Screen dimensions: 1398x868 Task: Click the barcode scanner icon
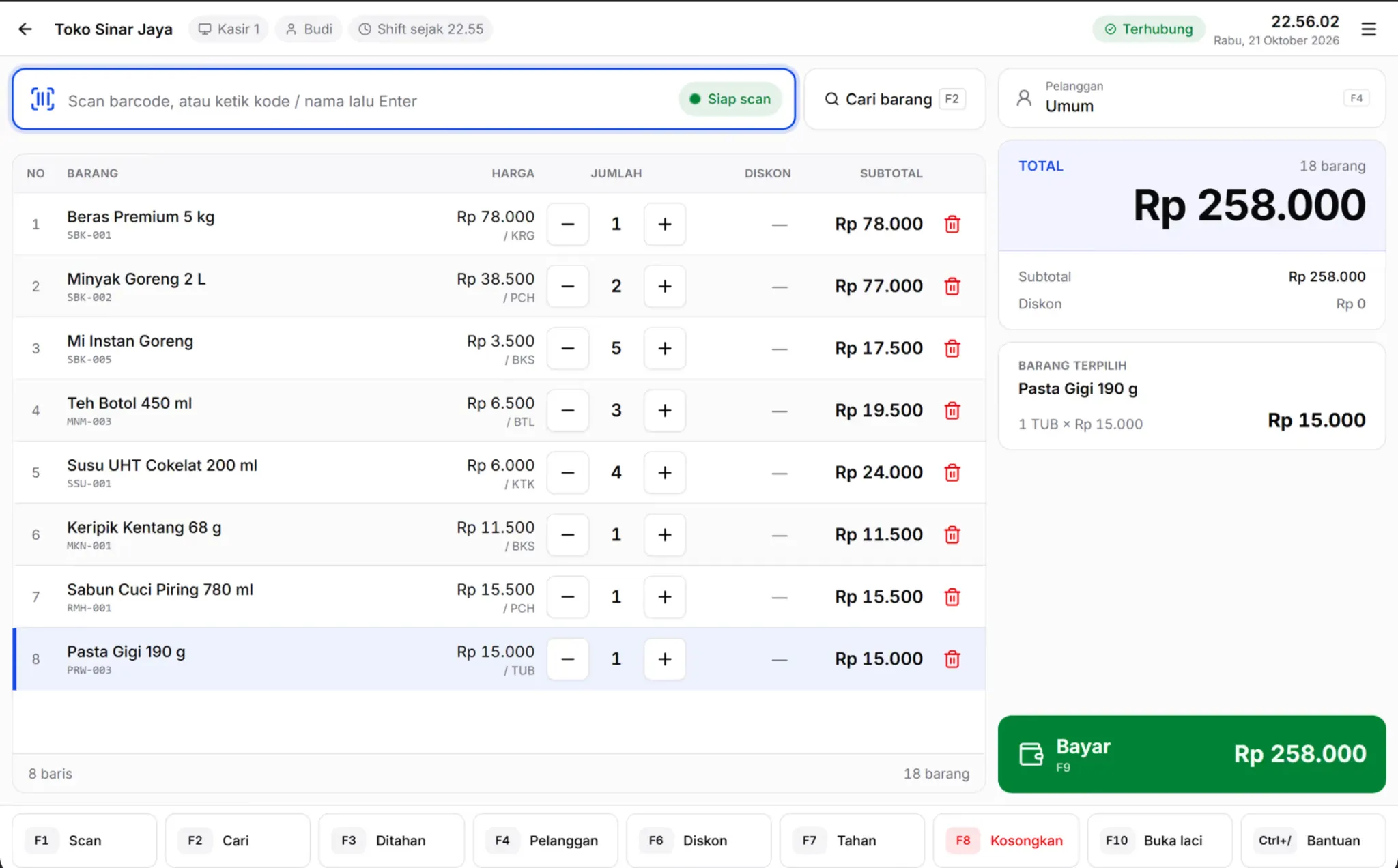point(42,100)
